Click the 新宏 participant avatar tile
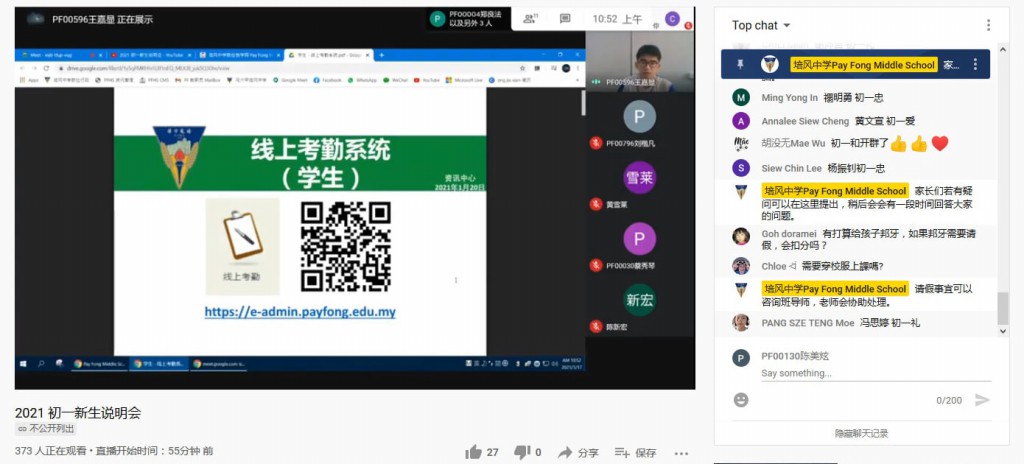 [x=639, y=300]
